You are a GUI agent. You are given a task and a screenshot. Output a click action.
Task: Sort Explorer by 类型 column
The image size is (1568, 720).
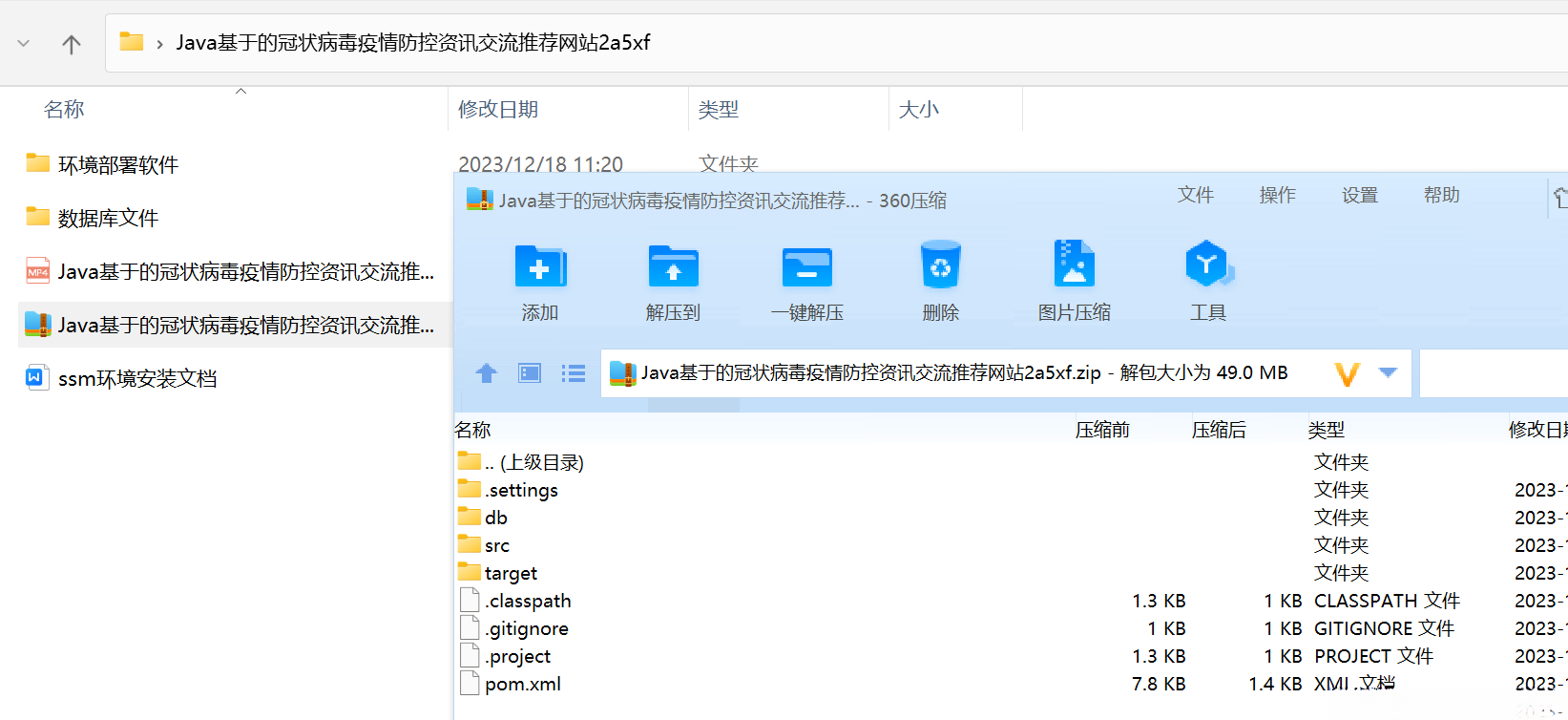(719, 110)
